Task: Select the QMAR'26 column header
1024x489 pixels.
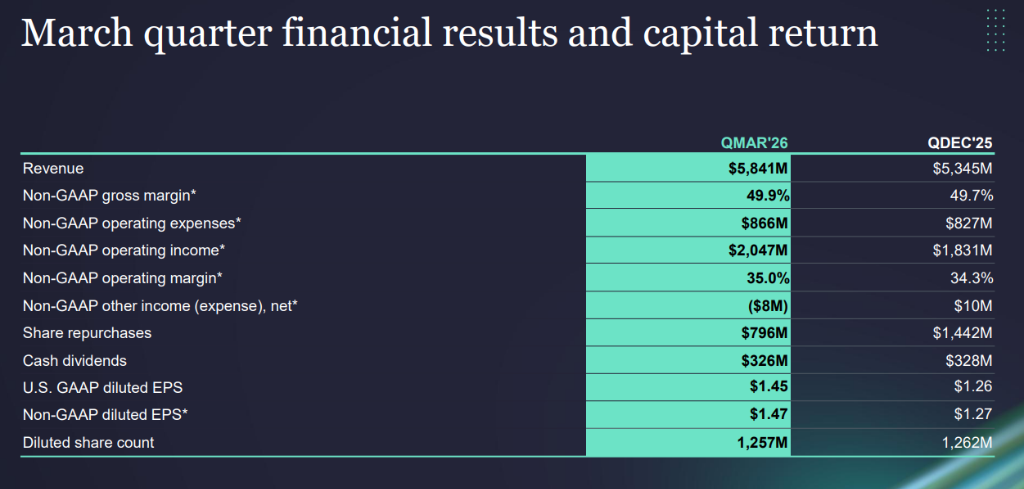Action: [760, 141]
